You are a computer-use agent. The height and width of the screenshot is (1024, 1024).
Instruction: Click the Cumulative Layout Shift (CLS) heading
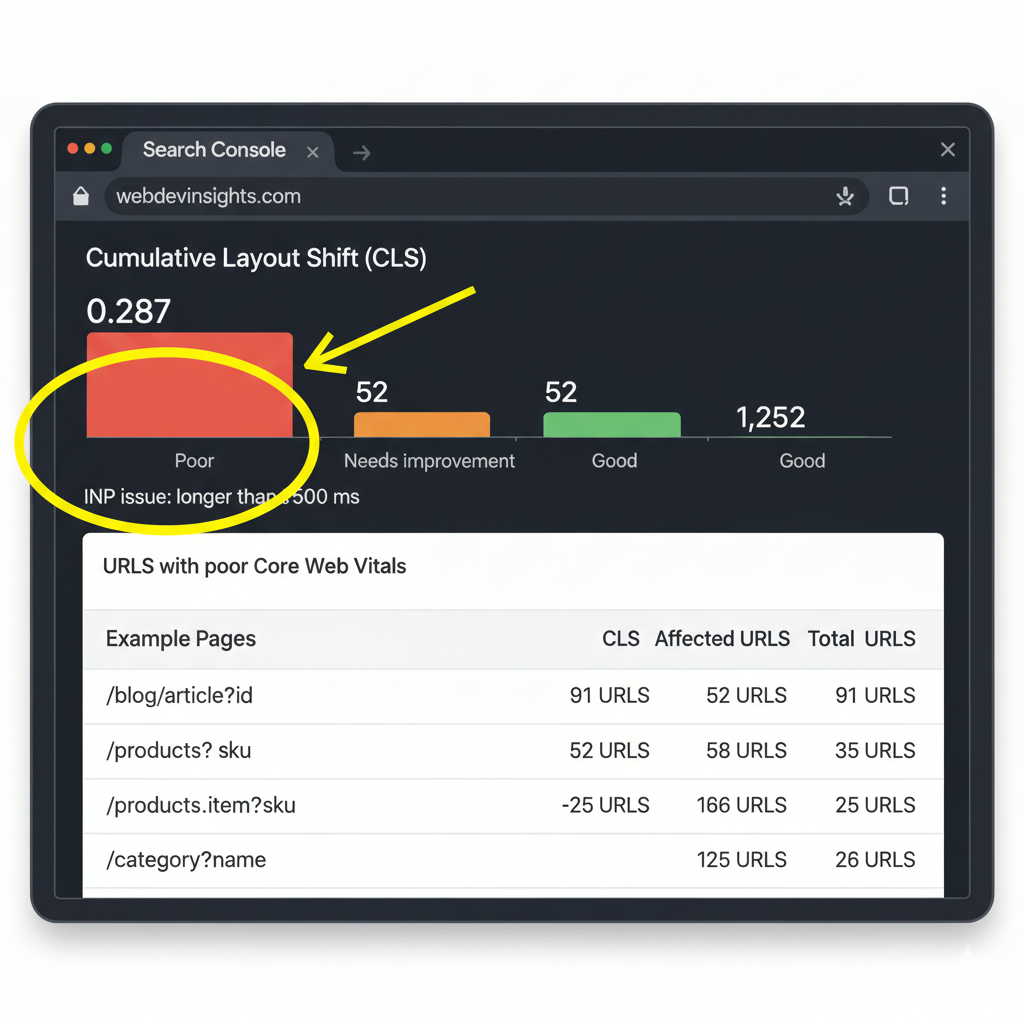(x=256, y=258)
